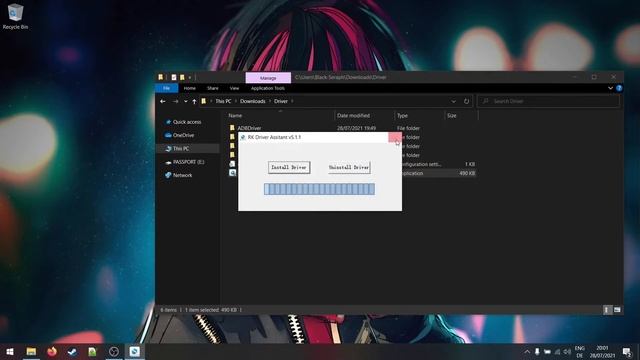Click Driver in the address breadcrumb
The width and height of the screenshot is (640, 360).
(281, 101)
